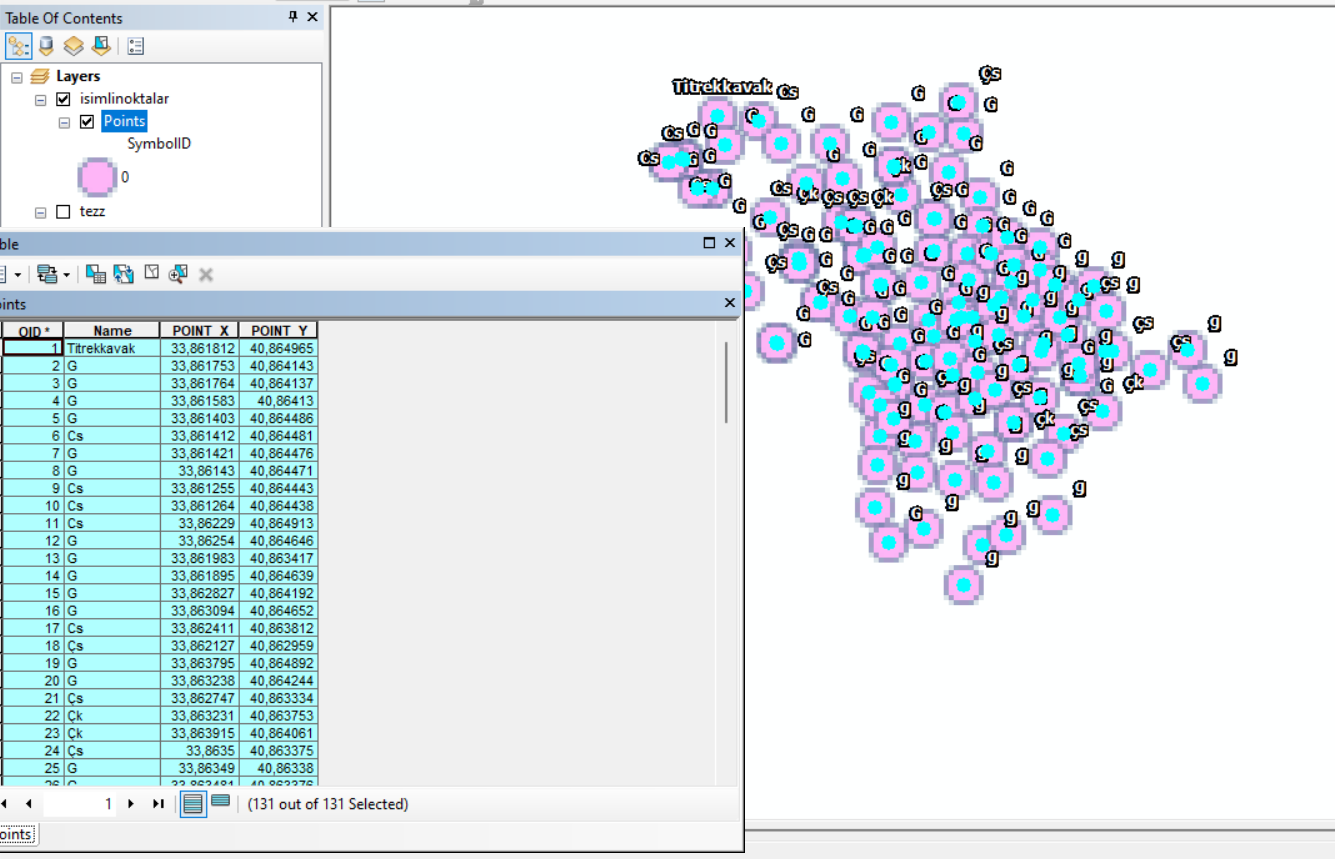The image size is (1335, 859).
Task: Click the Name column header
Action: [112, 330]
